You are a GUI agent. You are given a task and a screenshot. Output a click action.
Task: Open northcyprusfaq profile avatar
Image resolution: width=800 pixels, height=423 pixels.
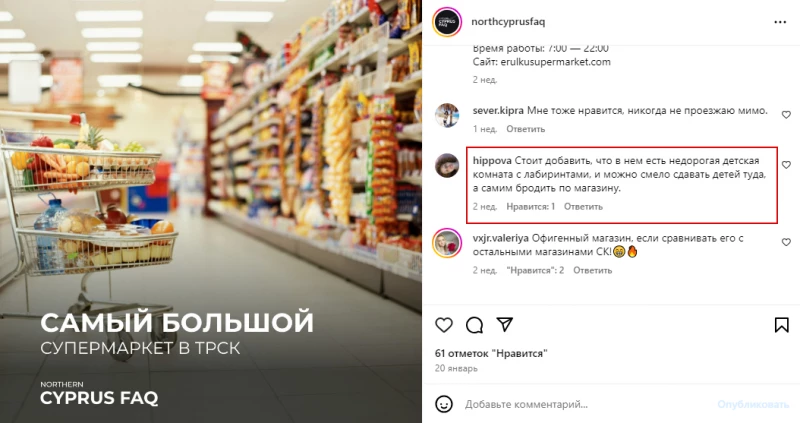[447, 22]
